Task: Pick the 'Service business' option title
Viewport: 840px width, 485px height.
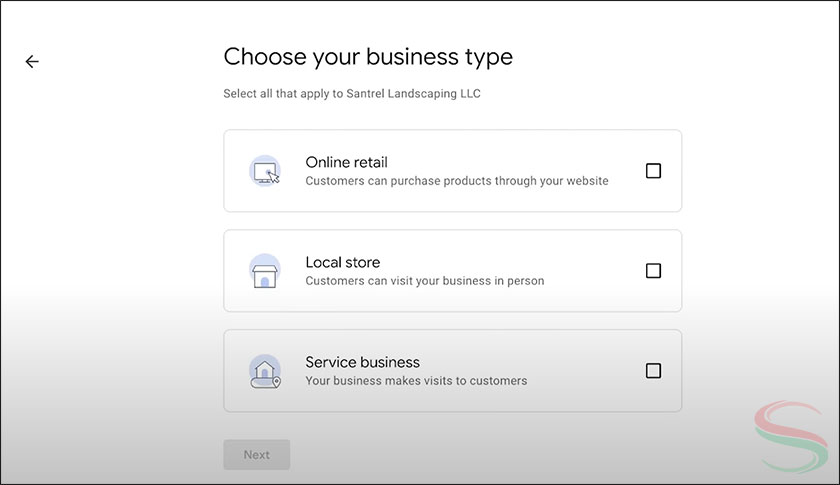Action: click(362, 362)
